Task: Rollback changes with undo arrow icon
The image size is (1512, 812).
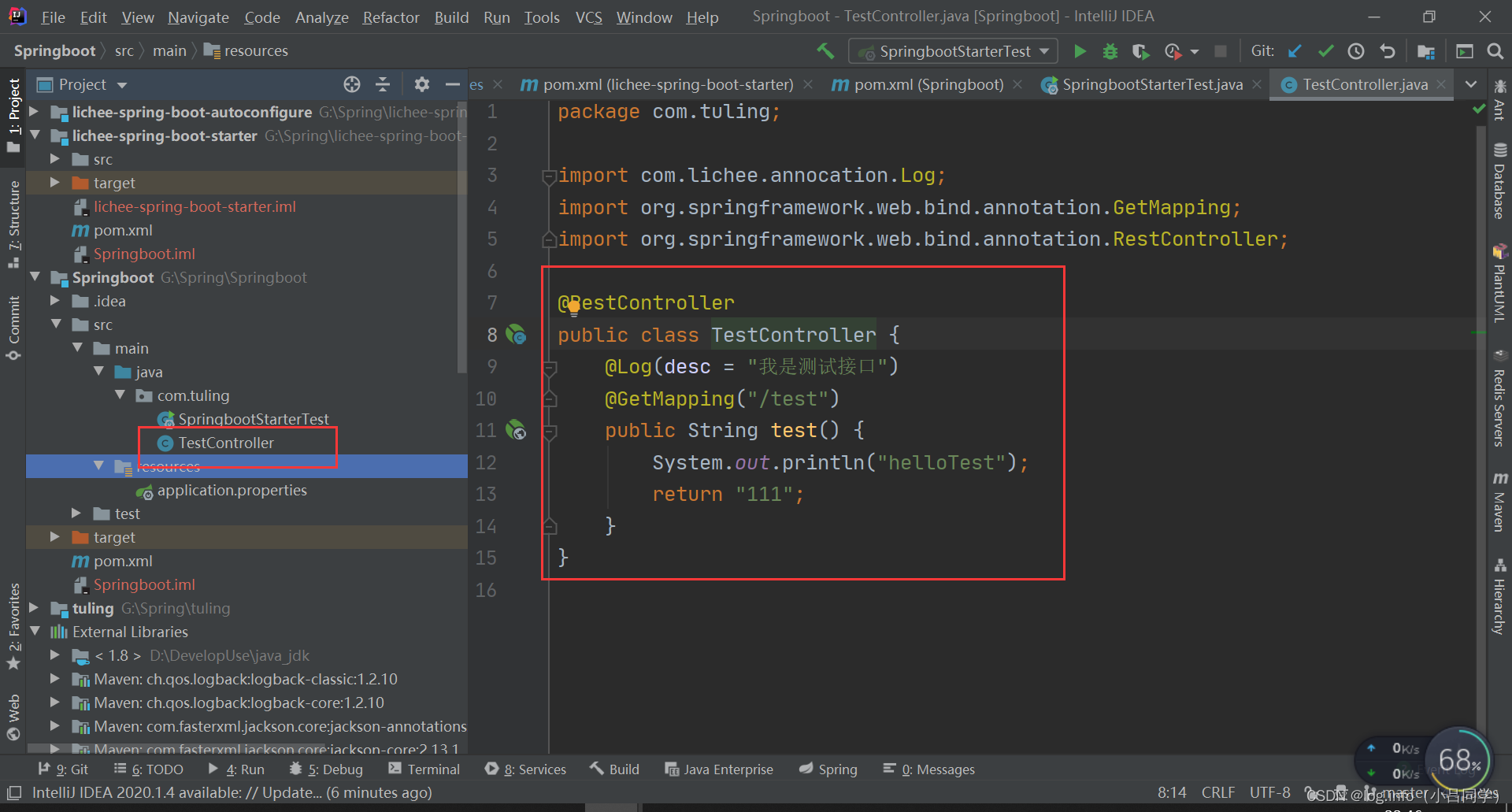Action: click(x=1387, y=51)
